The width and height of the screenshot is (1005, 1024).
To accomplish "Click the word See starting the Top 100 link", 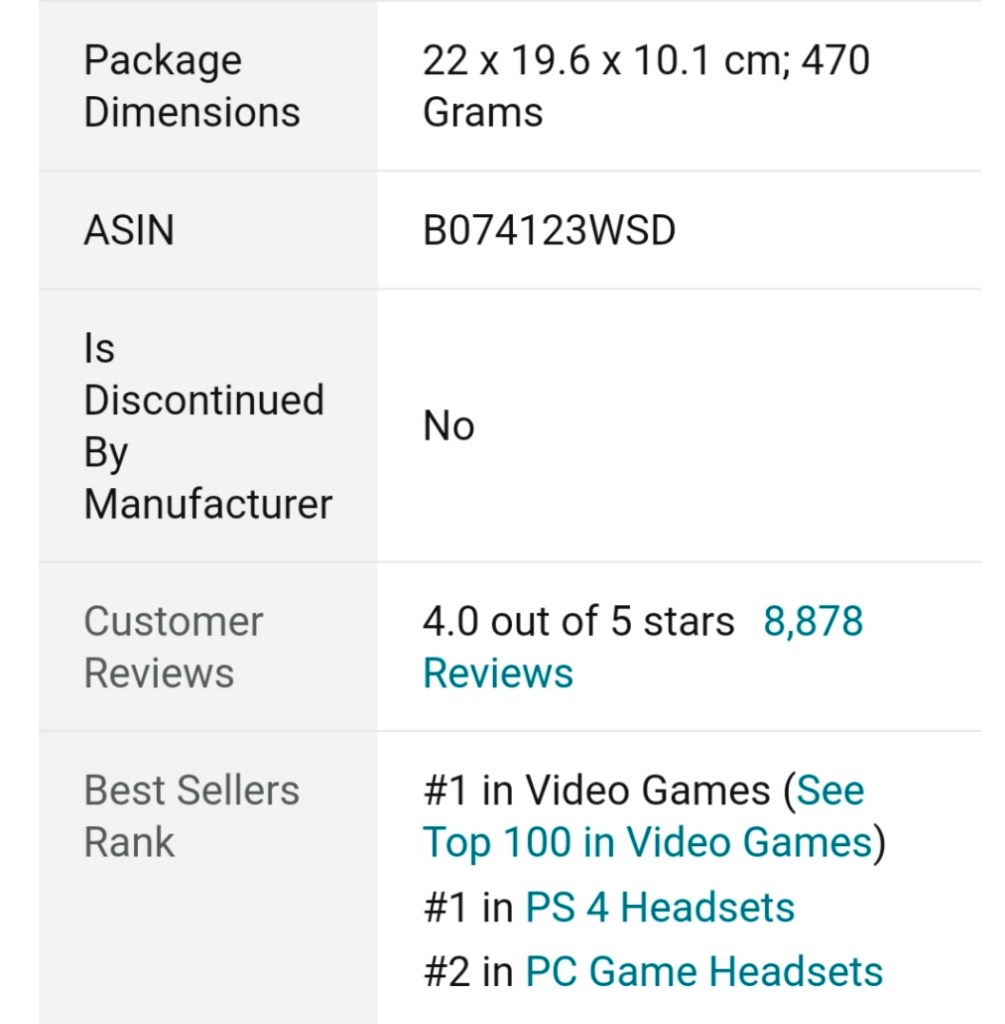I will pyautogui.click(x=830, y=791).
